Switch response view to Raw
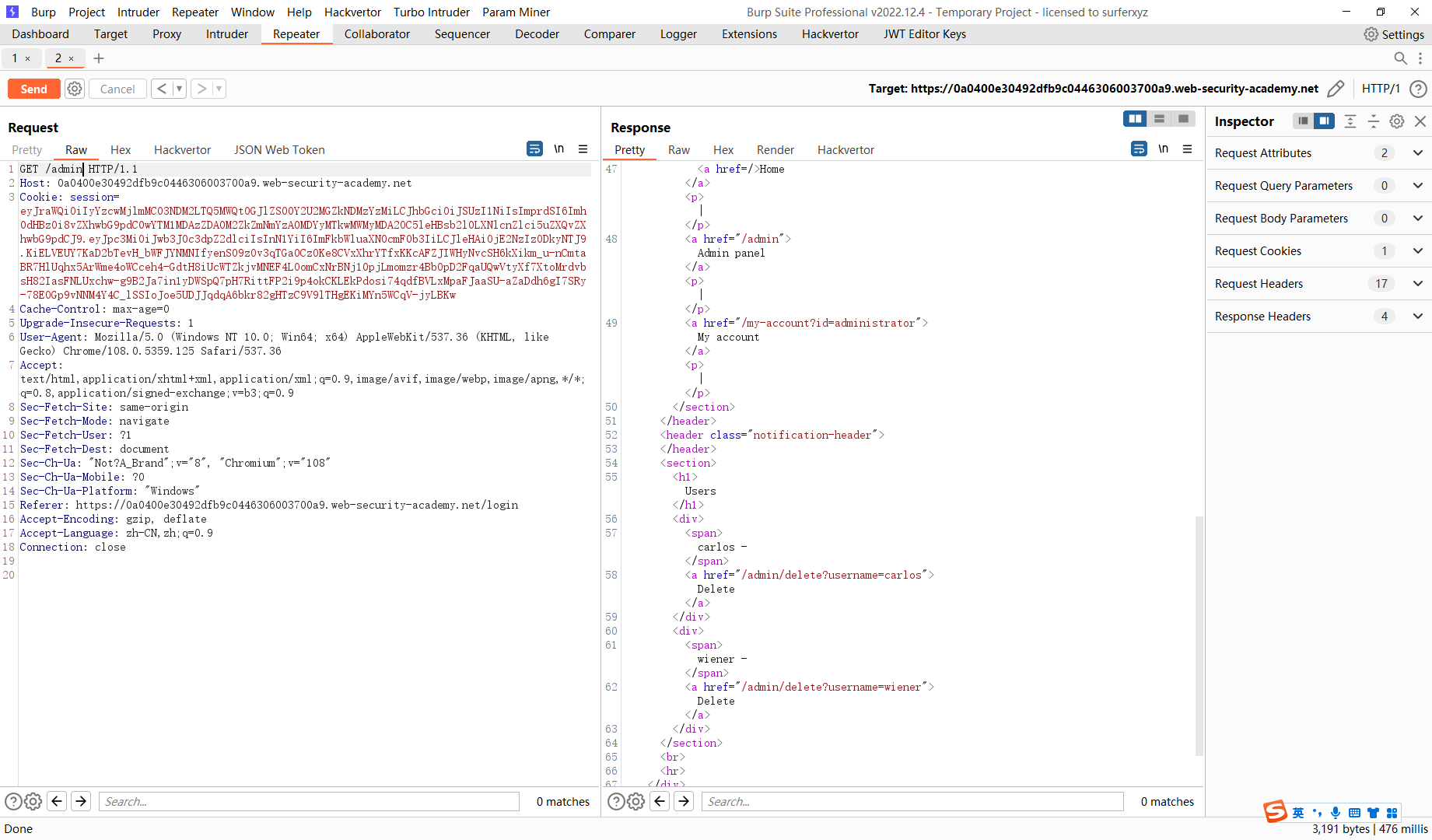This screenshot has width=1432, height=840. click(x=679, y=150)
